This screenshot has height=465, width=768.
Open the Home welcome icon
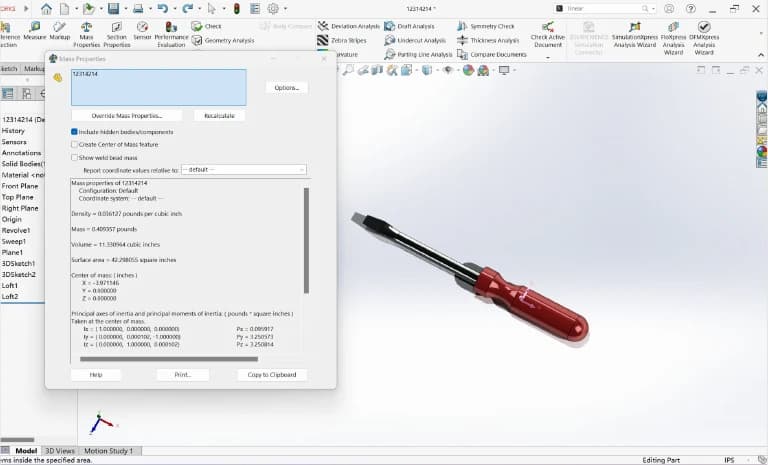(46, 8)
